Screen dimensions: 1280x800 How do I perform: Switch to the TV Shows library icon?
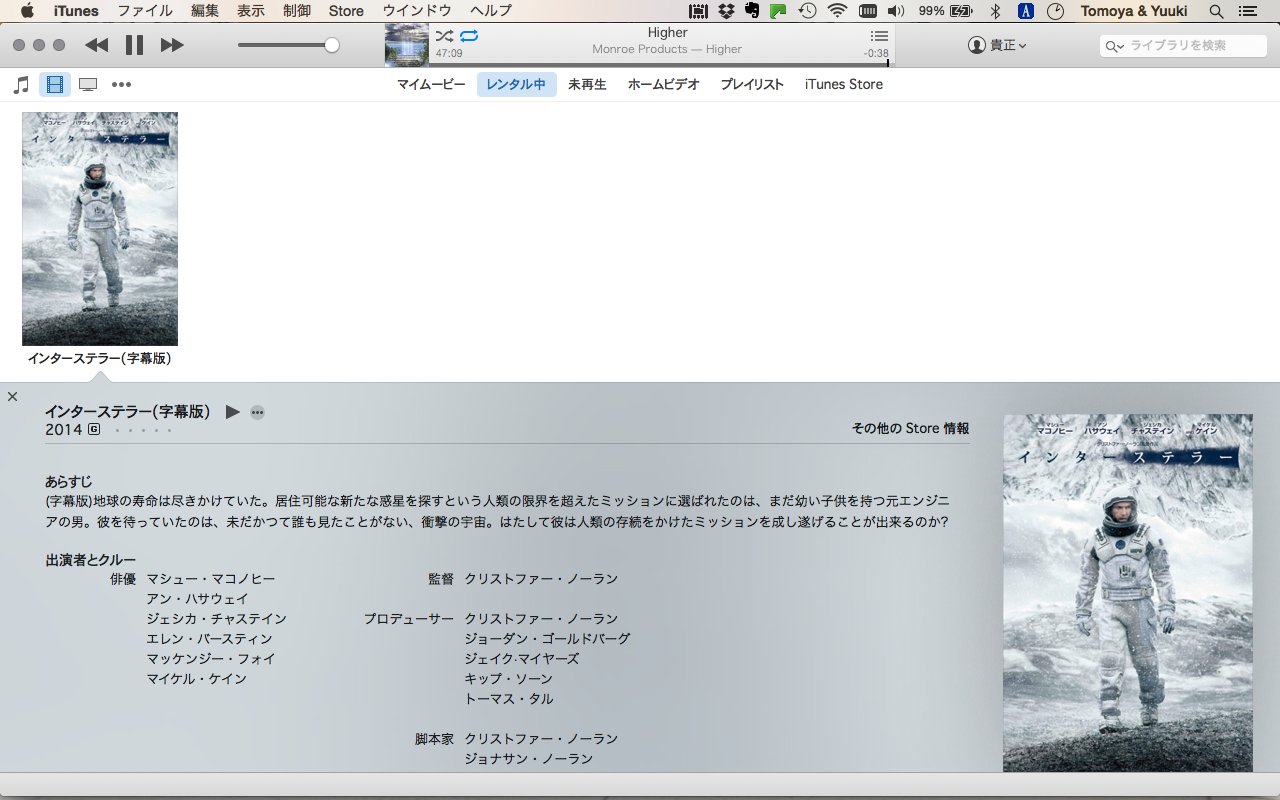[88, 85]
